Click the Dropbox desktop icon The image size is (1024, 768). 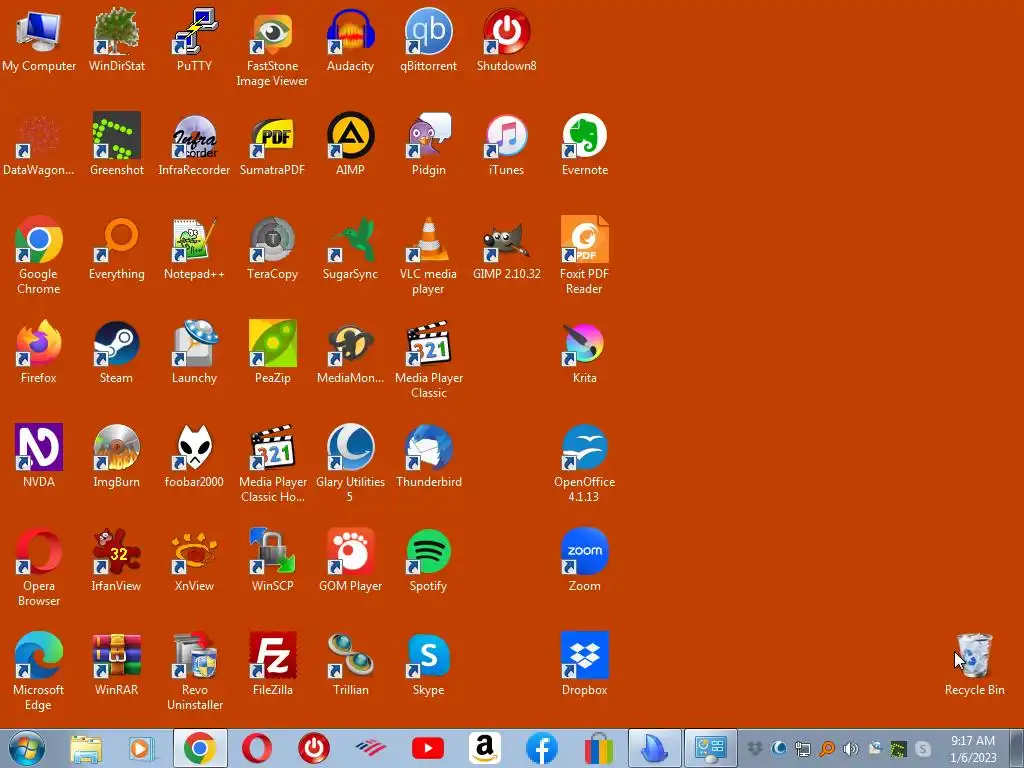584,654
